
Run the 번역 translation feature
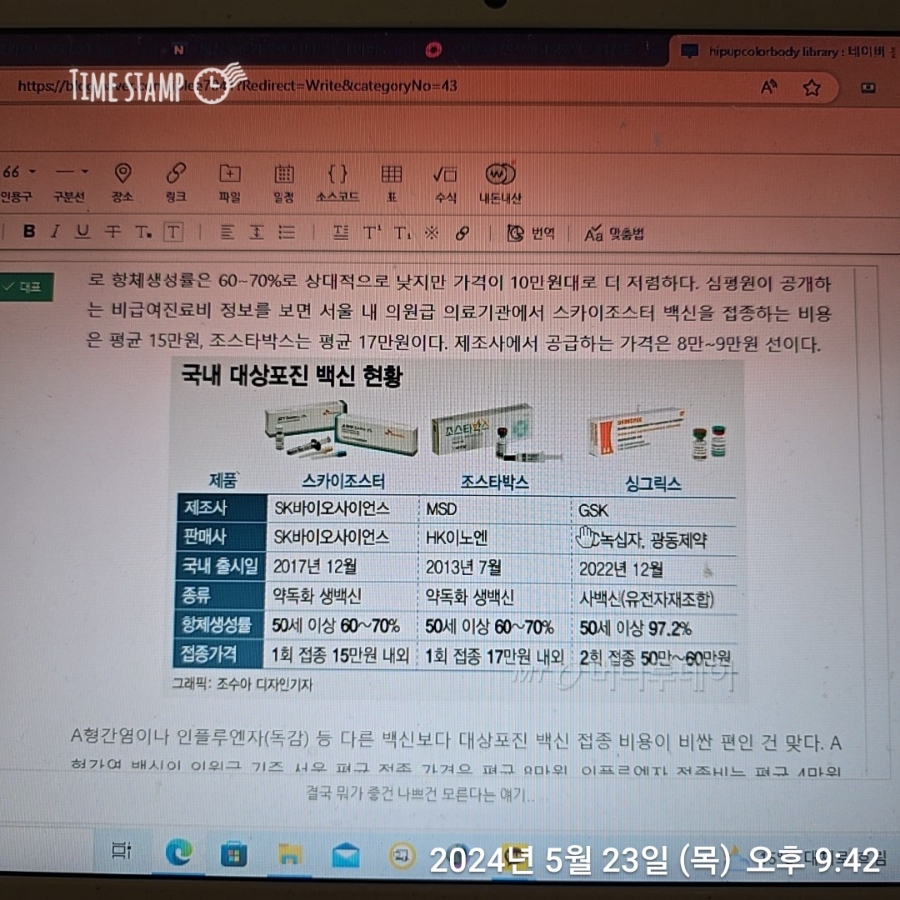click(531, 233)
